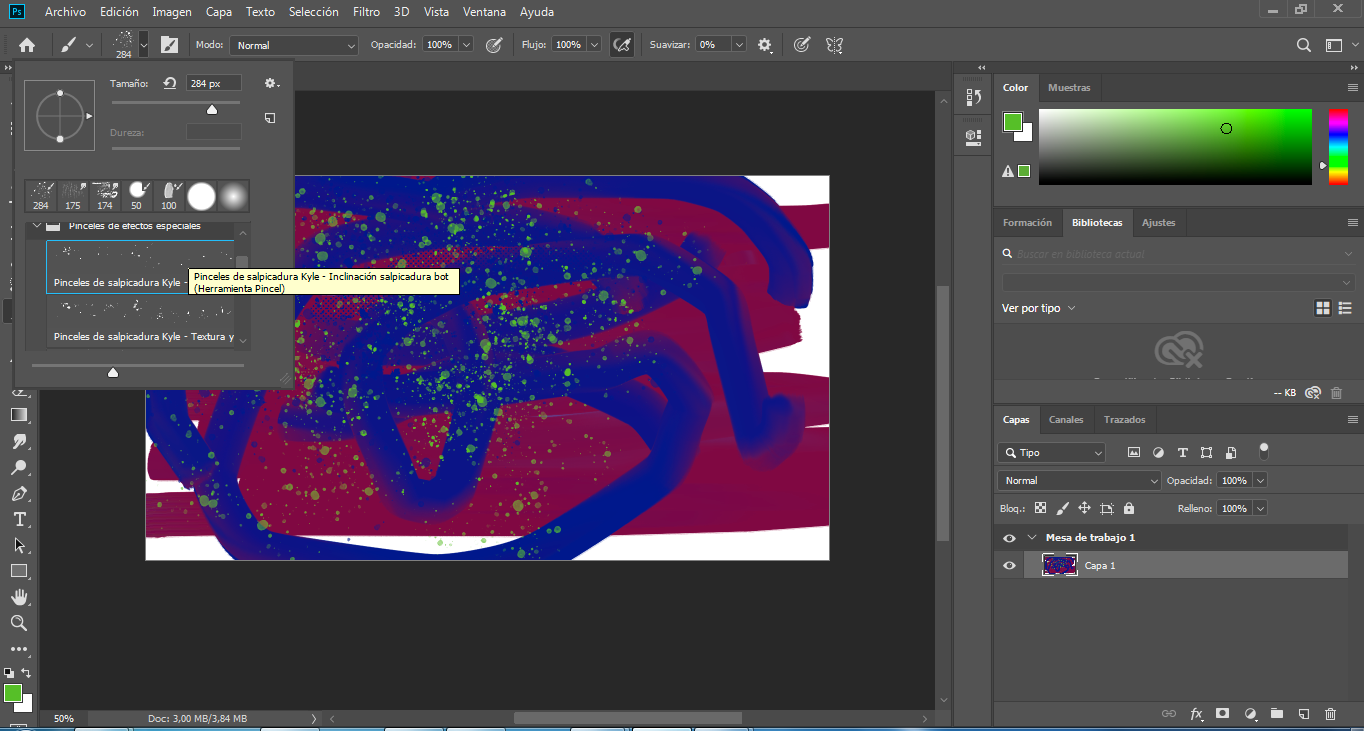Open the Filtro menu
This screenshot has height=731, width=1364.
(x=366, y=12)
